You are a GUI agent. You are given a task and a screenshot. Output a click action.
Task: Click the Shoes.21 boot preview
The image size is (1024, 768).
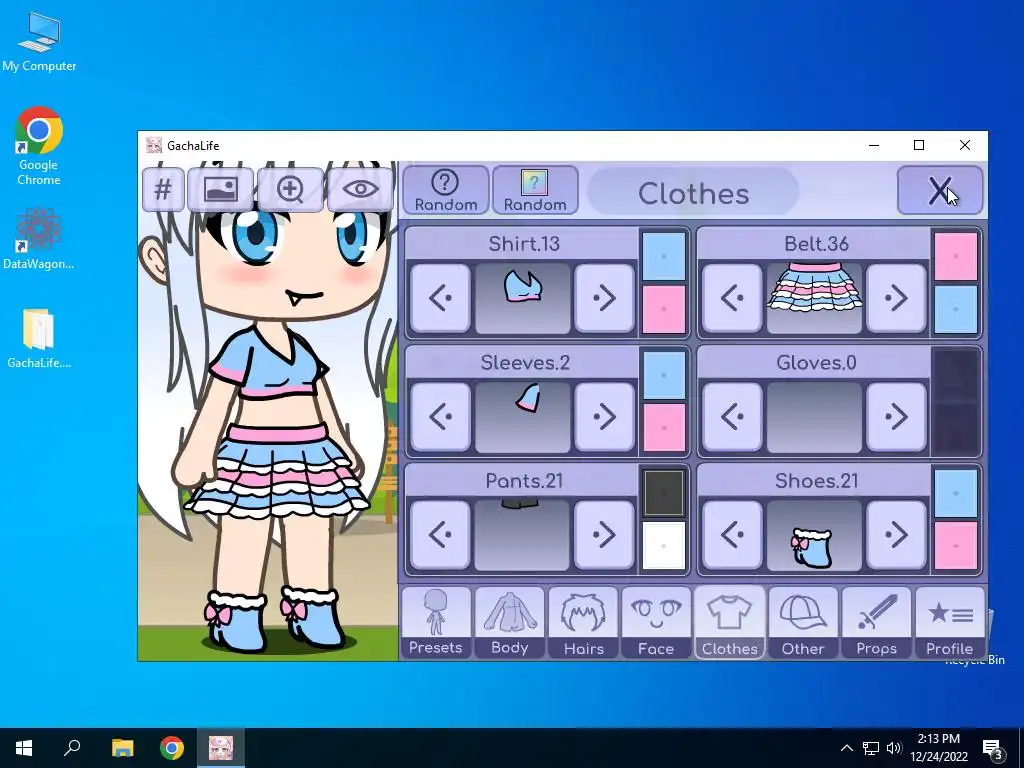coord(814,536)
